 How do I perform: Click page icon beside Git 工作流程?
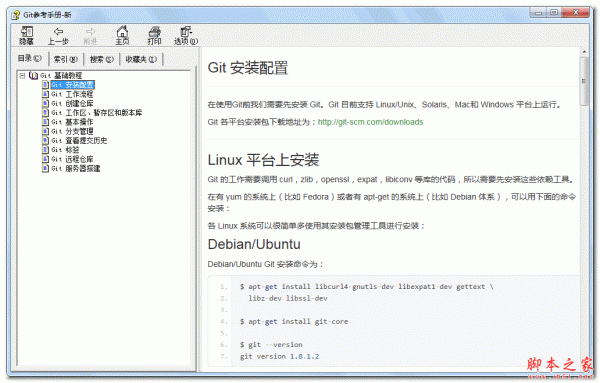[x=45, y=94]
